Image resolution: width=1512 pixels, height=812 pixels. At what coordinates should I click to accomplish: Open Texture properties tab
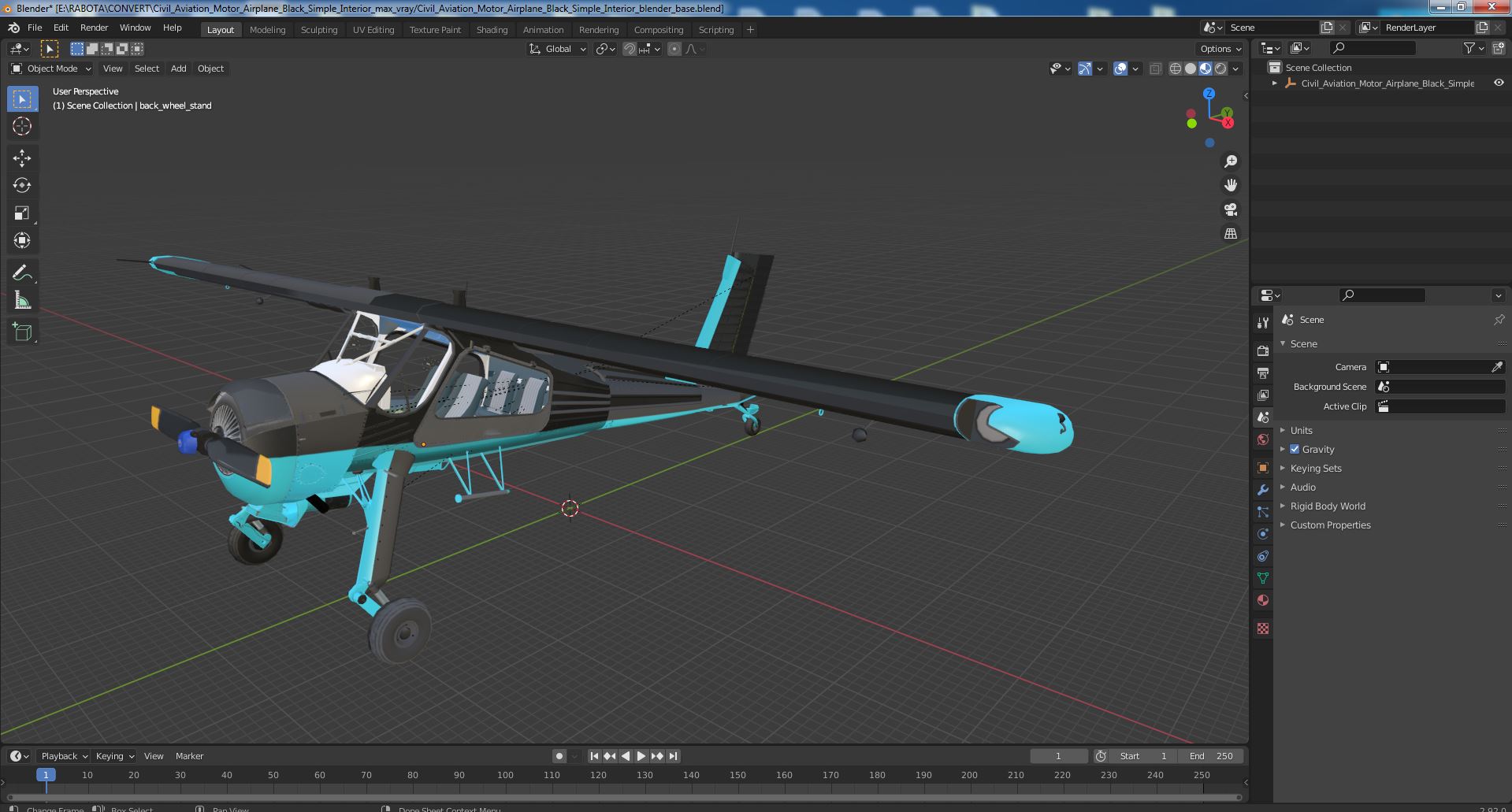[x=1263, y=628]
